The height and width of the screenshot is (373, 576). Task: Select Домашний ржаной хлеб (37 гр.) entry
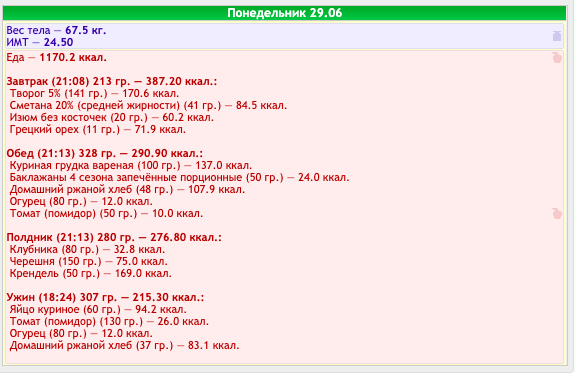(125, 345)
